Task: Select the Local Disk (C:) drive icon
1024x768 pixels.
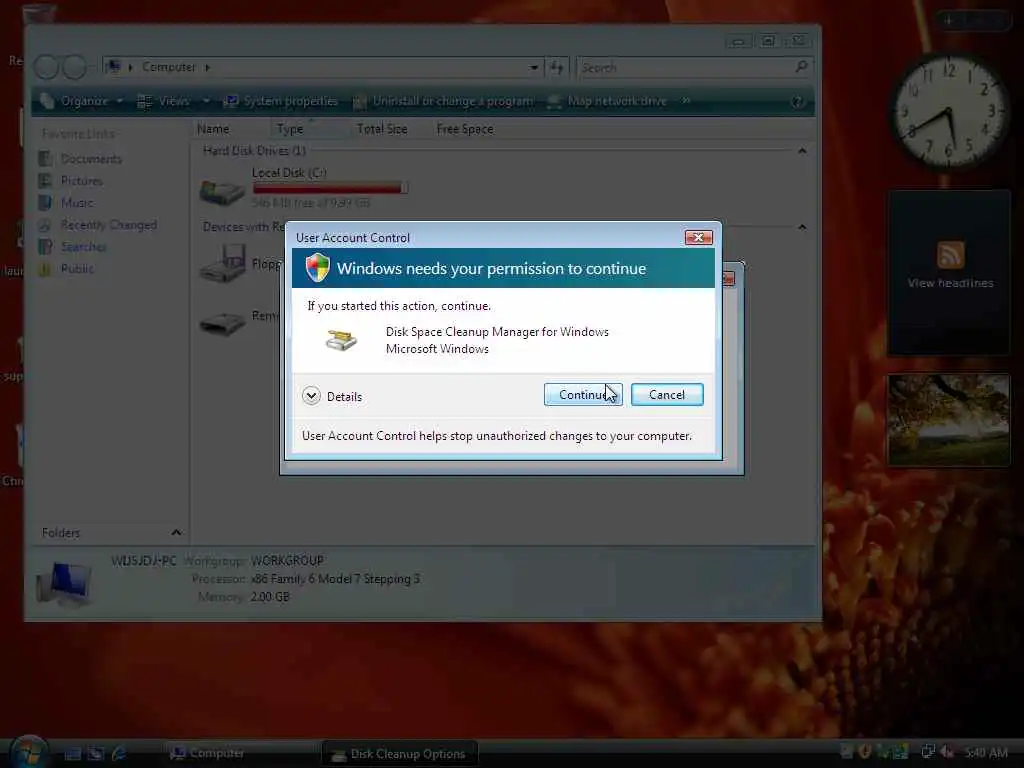Action: 222,191
